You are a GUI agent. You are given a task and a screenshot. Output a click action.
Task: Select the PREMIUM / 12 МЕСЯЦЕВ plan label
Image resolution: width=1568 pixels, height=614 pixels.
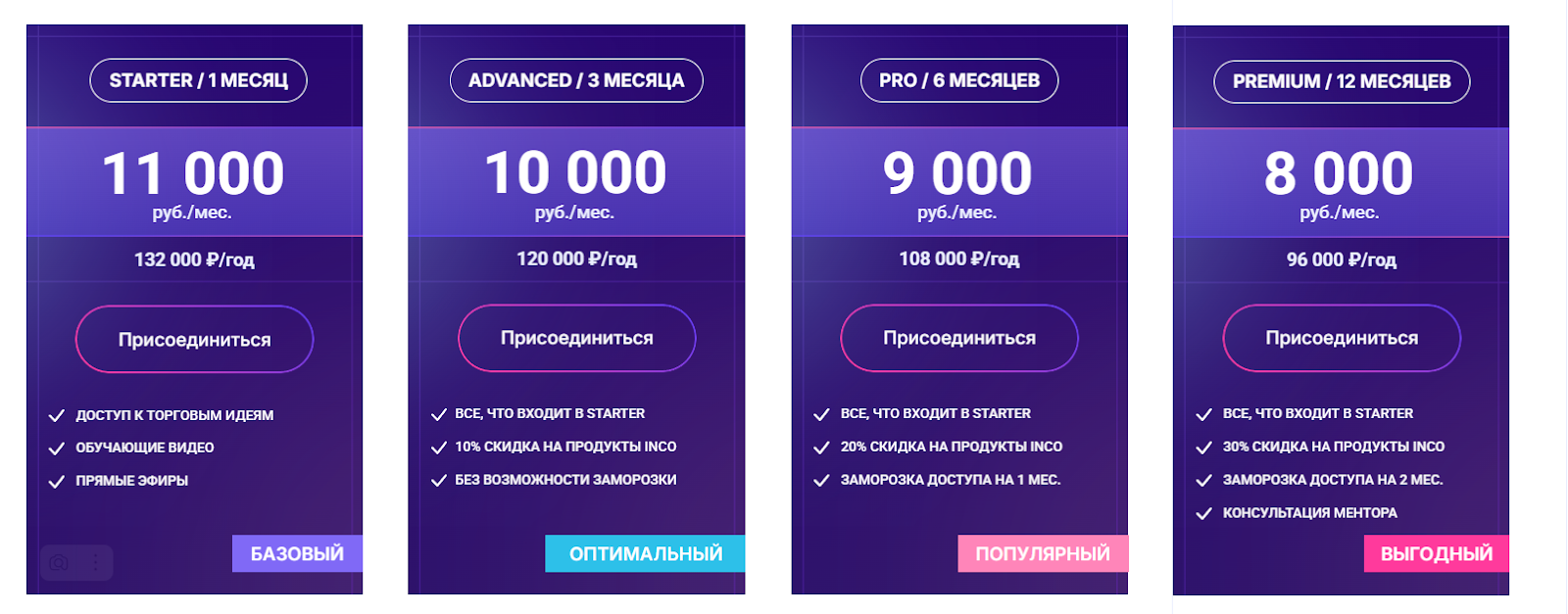1342,81
